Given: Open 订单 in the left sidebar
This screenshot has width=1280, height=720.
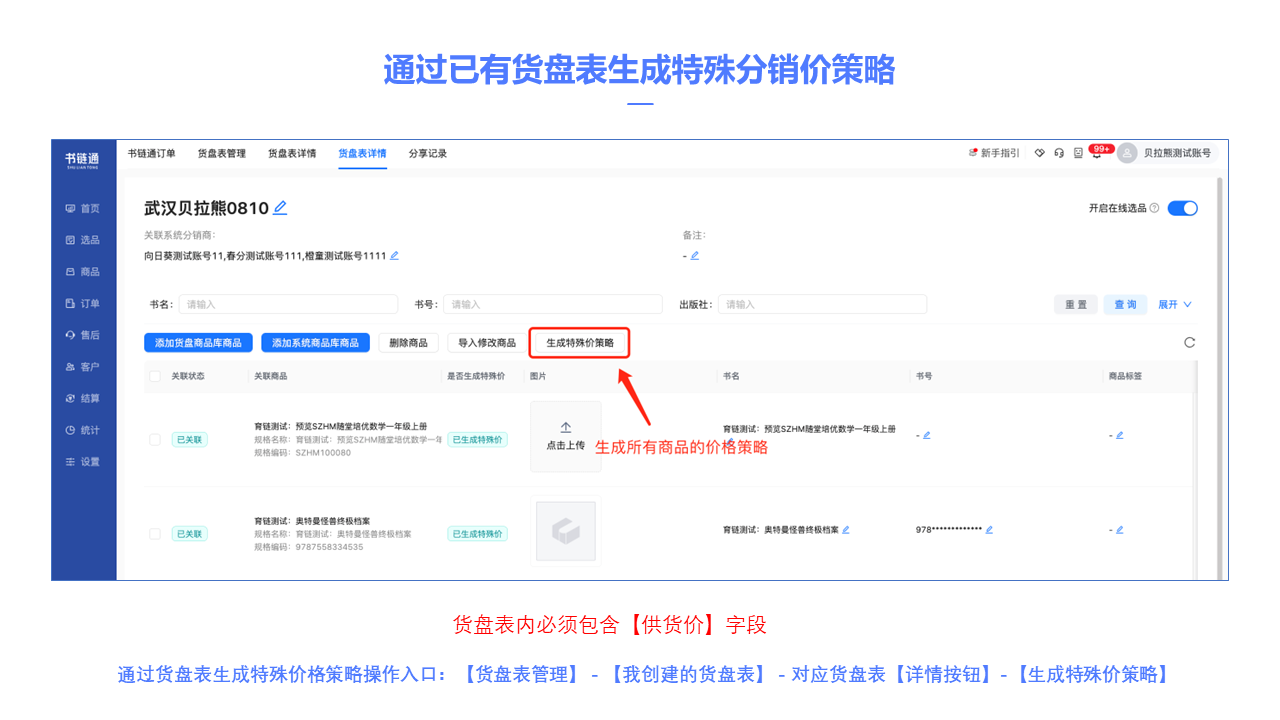Looking at the screenshot, I should click(83, 303).
